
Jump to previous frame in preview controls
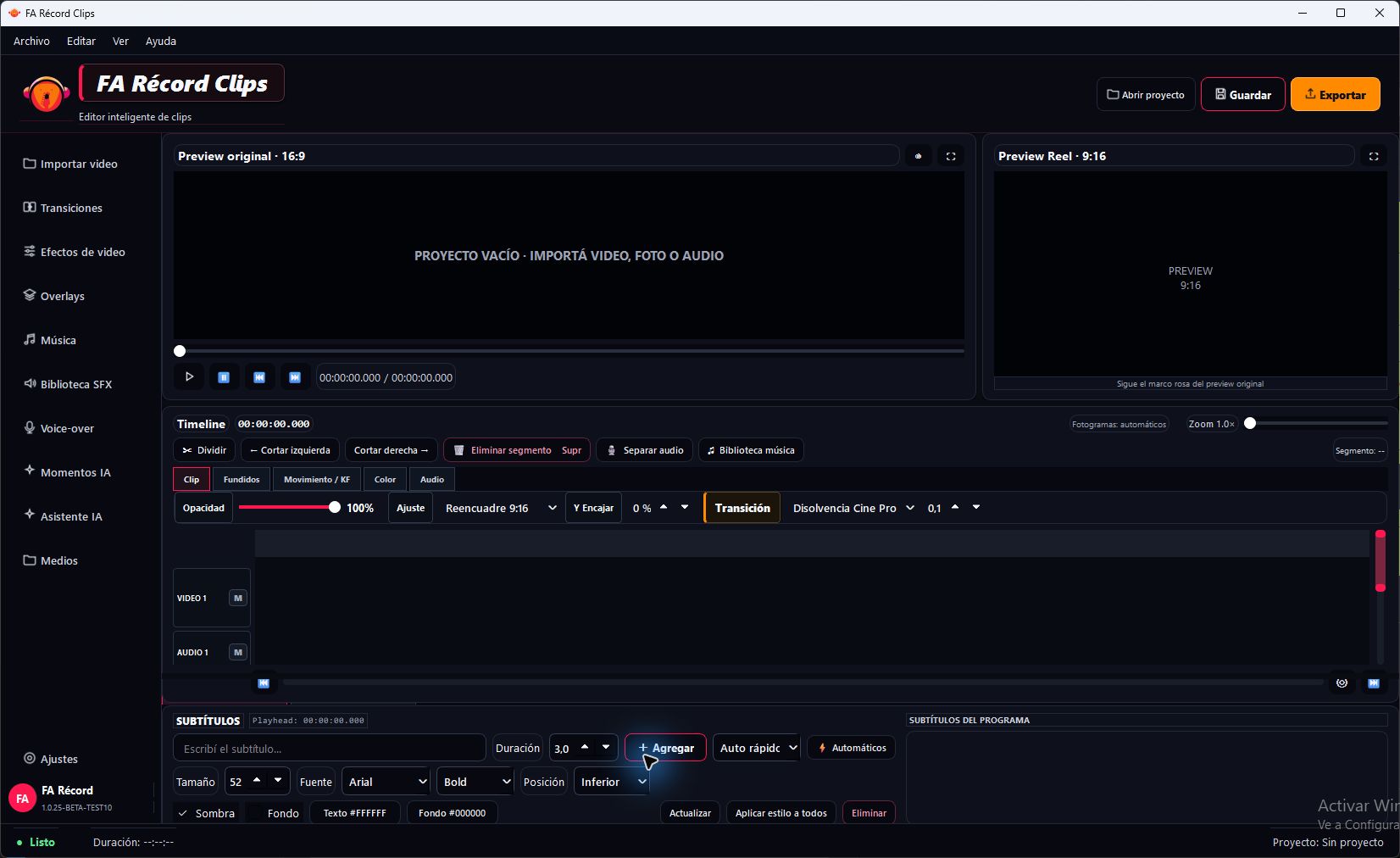pos(259,377)
